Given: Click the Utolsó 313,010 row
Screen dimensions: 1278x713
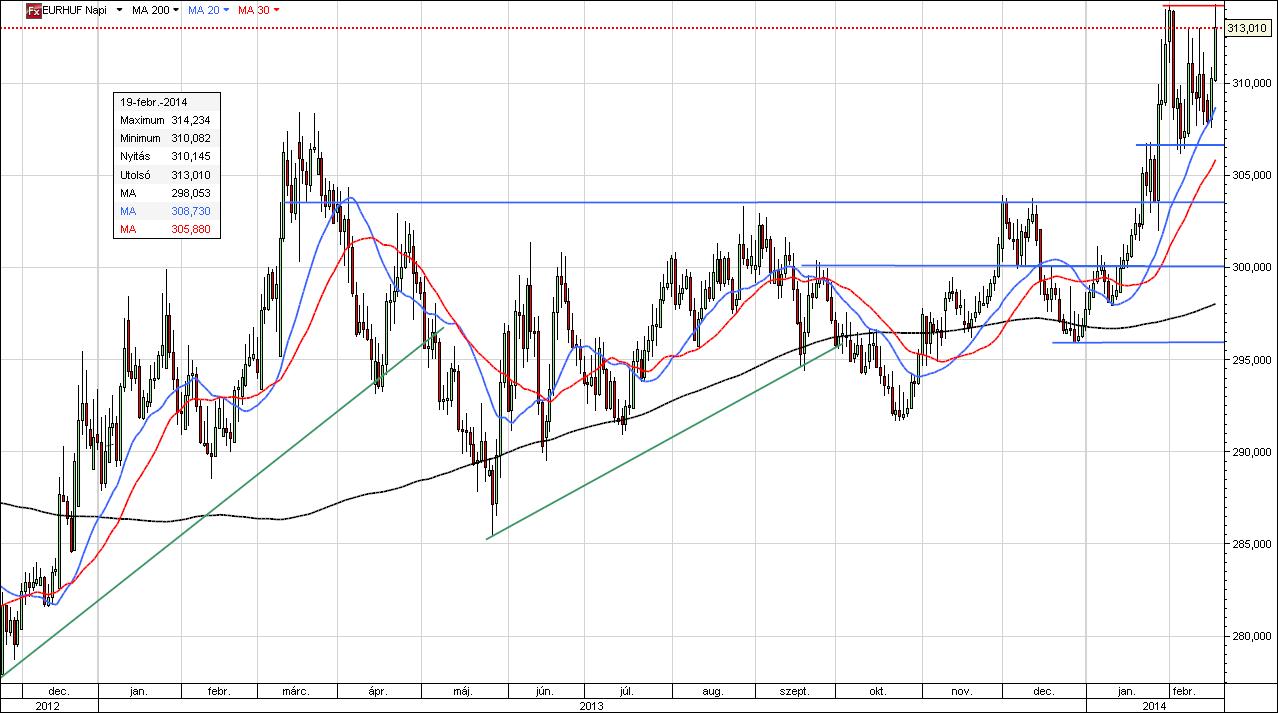Looking at the screenshot, I should [x=165, y=175].
